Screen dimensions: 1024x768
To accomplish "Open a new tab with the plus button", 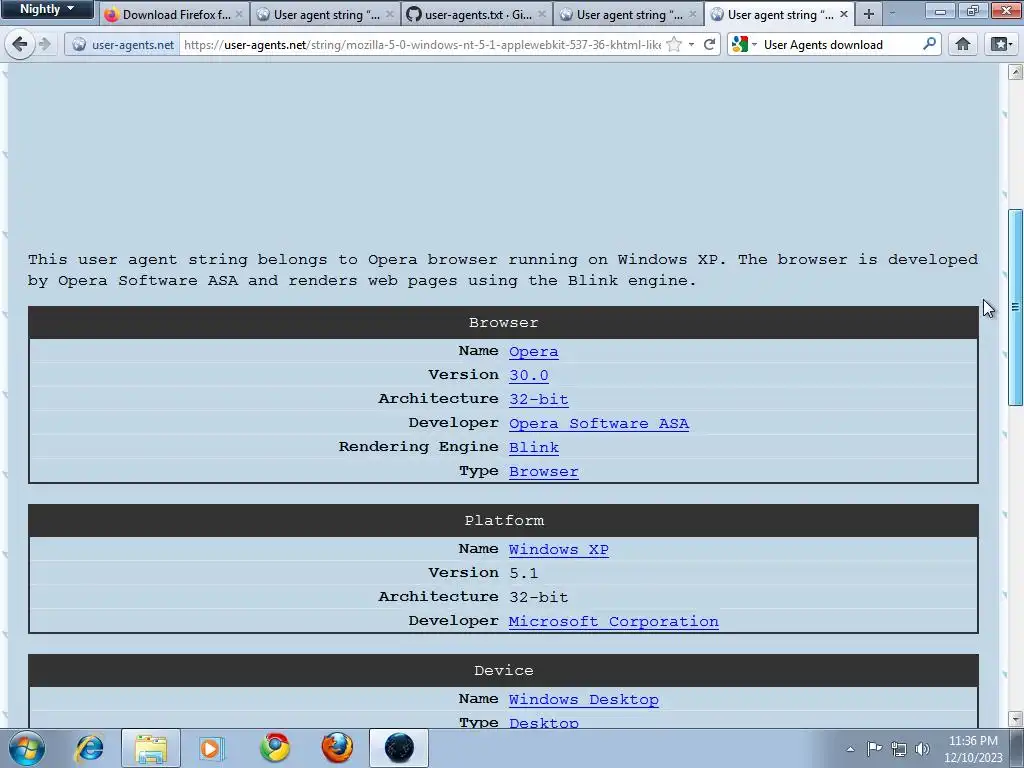I will point(869,14).
